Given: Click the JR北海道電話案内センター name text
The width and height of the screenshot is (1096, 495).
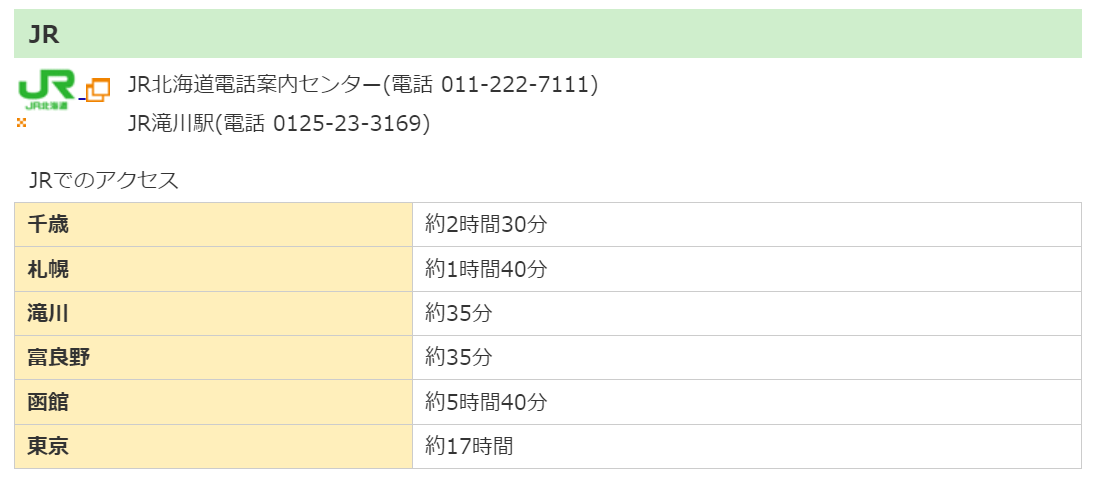Looking at the screenshot, I should pos(255,85).
